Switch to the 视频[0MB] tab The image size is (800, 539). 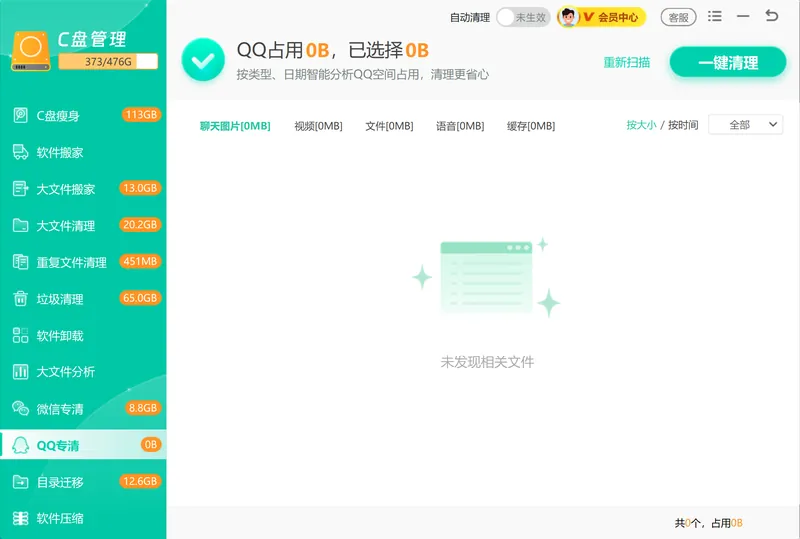tap(318, 126)
